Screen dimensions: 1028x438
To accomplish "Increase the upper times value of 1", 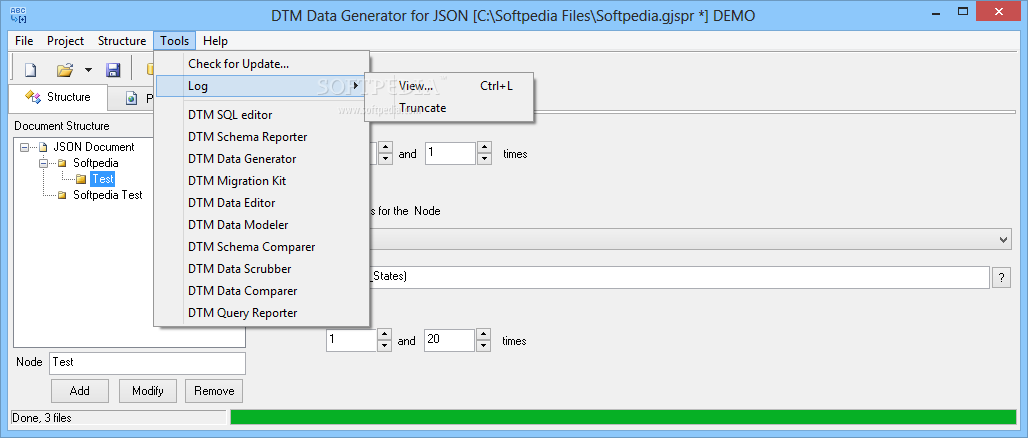I will tap(484, 148).
